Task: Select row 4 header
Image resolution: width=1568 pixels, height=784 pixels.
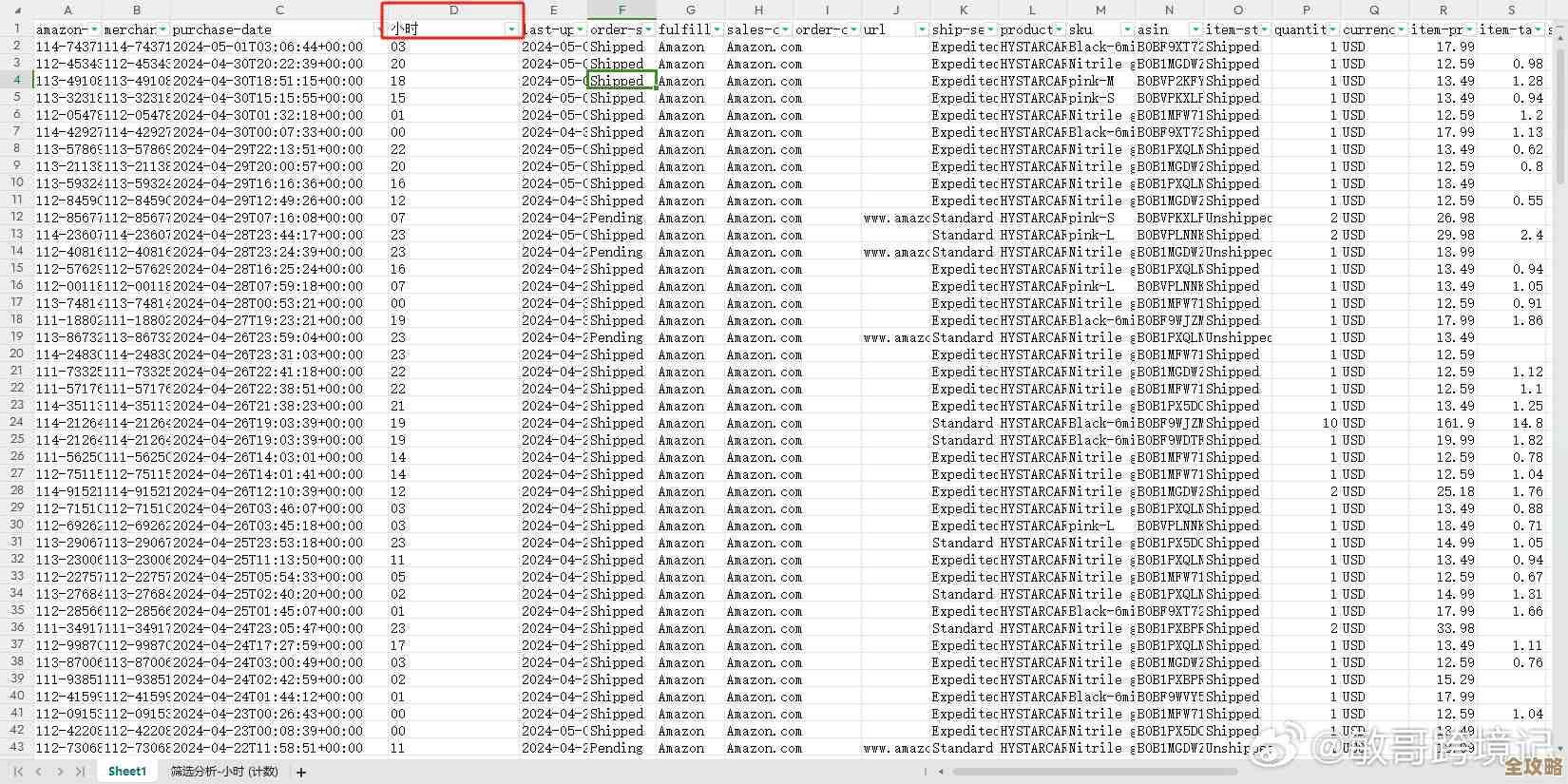Action: click(x=16, y=81)
